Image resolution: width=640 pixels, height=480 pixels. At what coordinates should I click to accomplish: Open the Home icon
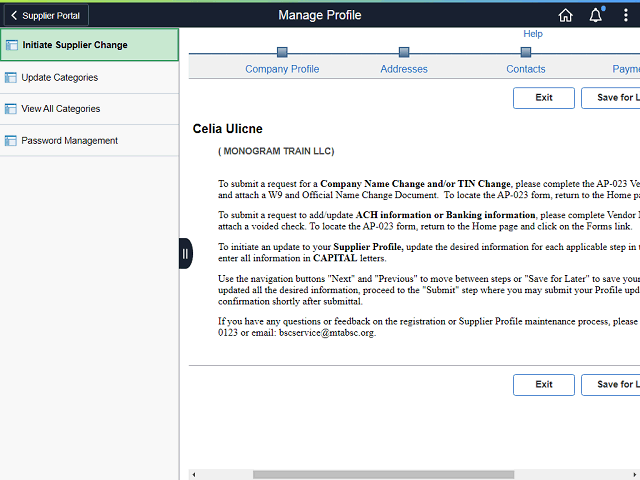click(x=565, y=16)
